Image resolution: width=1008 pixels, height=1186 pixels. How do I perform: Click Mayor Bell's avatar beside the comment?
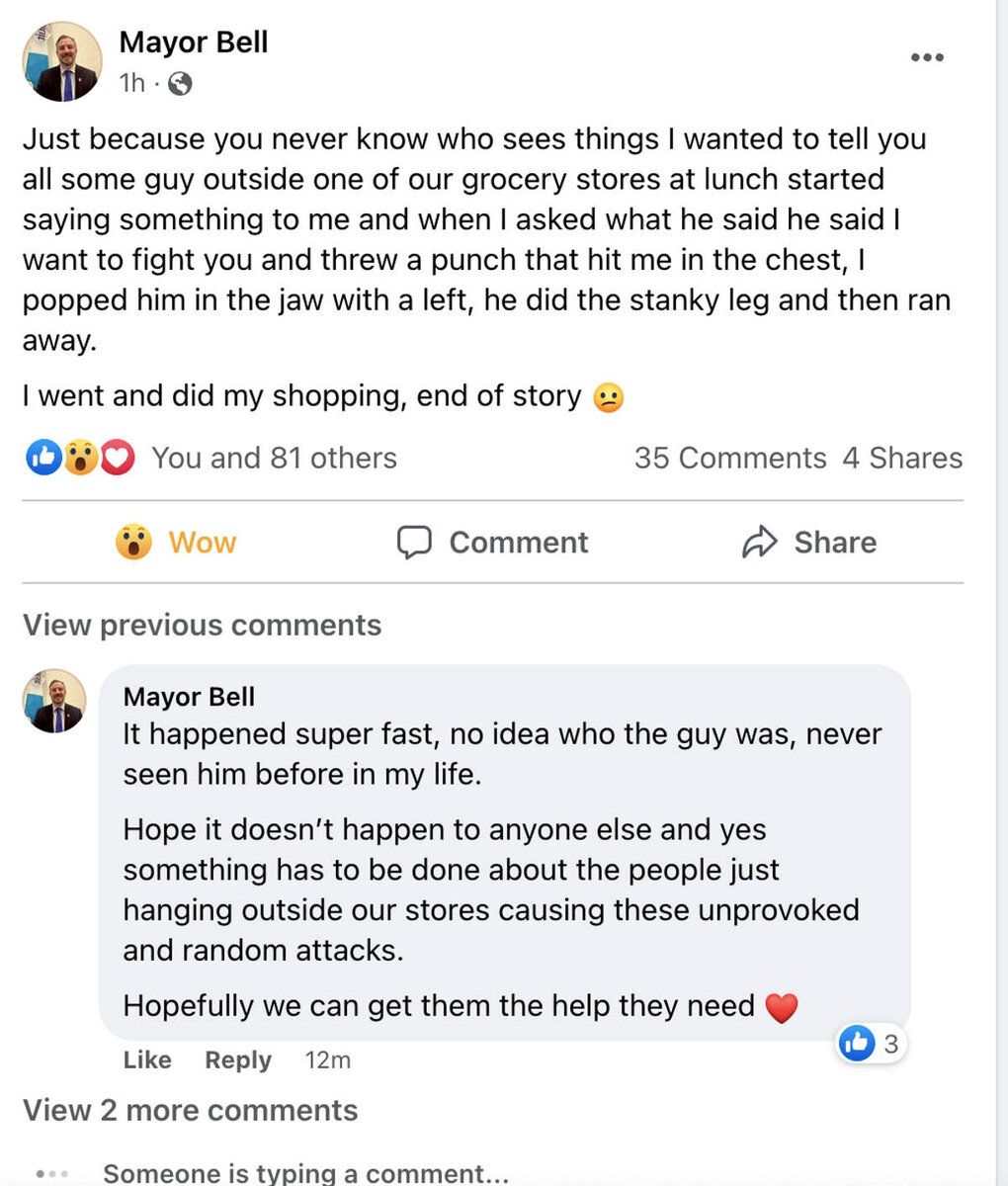[54, 701]
